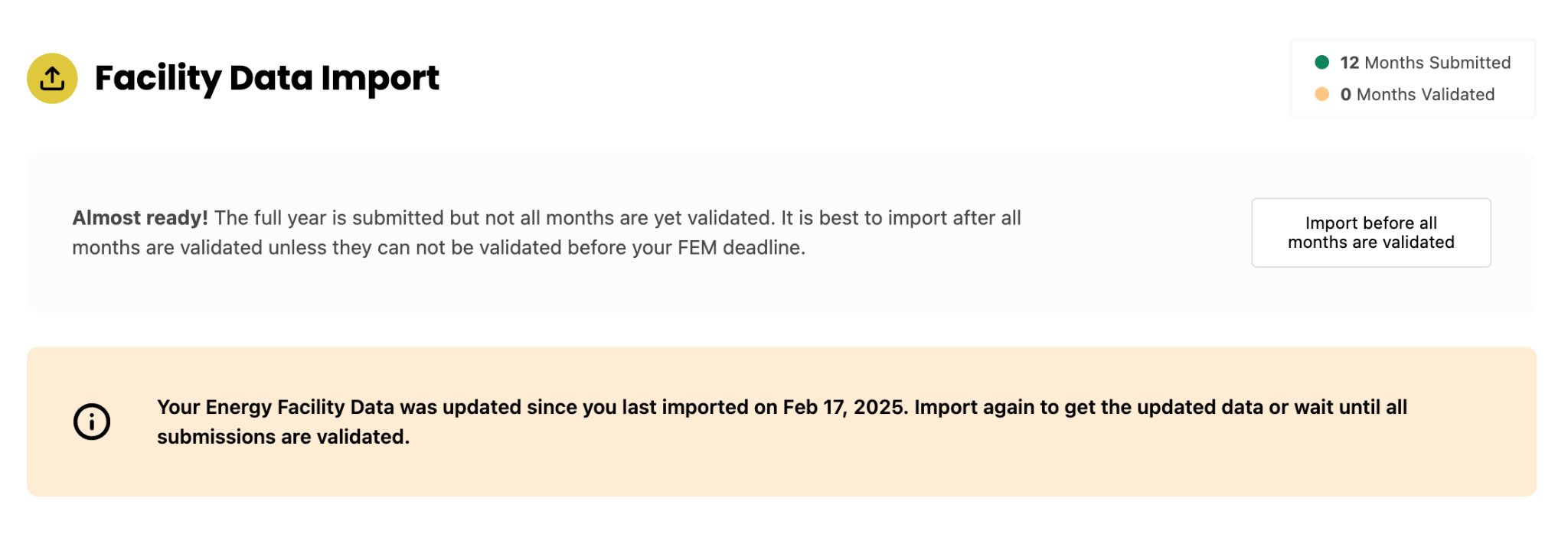This screenshot has width=1568, height=547.
Task: Click "Import again to get the updated data" text
Action: pyautogui.click(x=1089, y=407)
